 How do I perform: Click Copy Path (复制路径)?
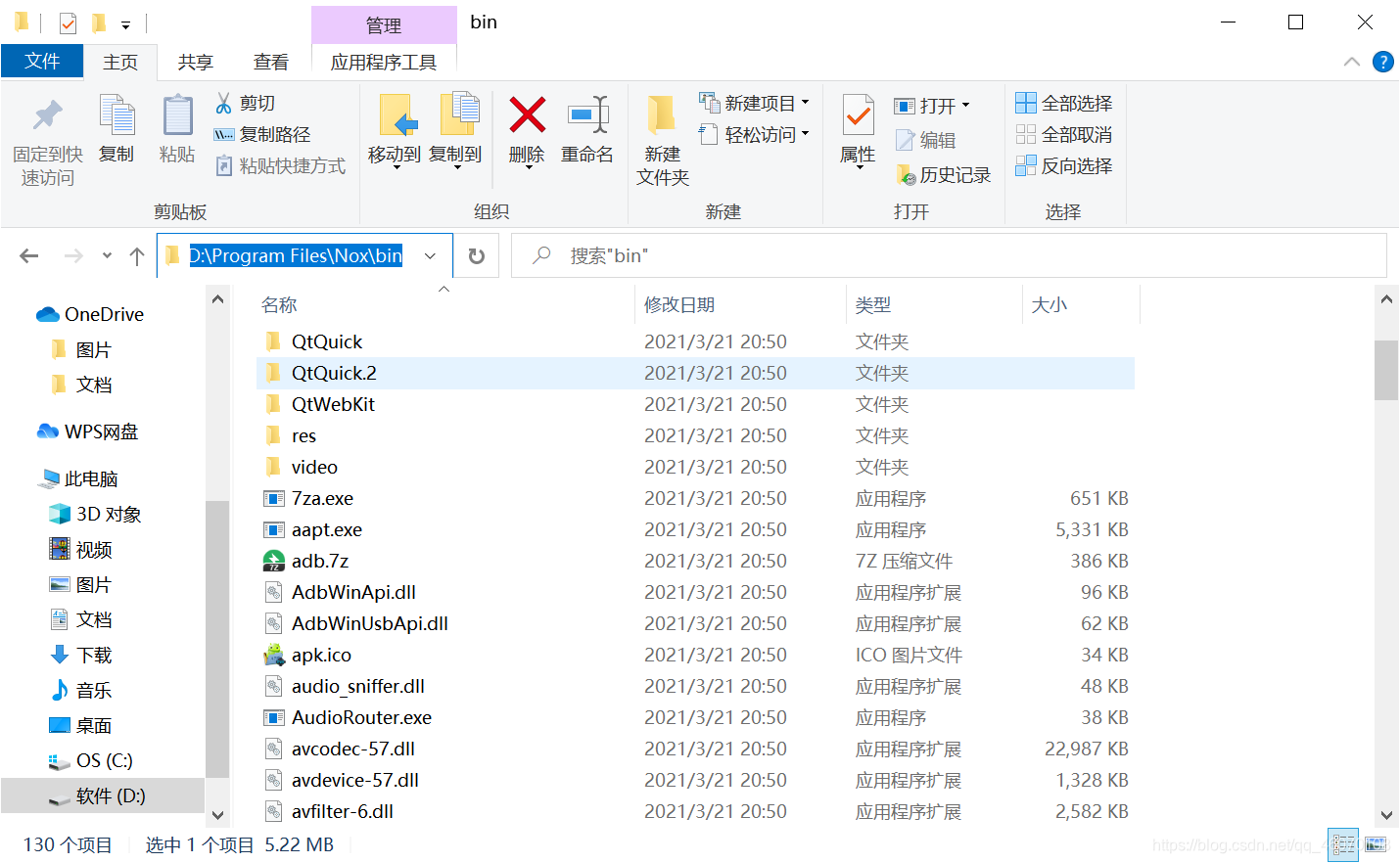point(262,134)
